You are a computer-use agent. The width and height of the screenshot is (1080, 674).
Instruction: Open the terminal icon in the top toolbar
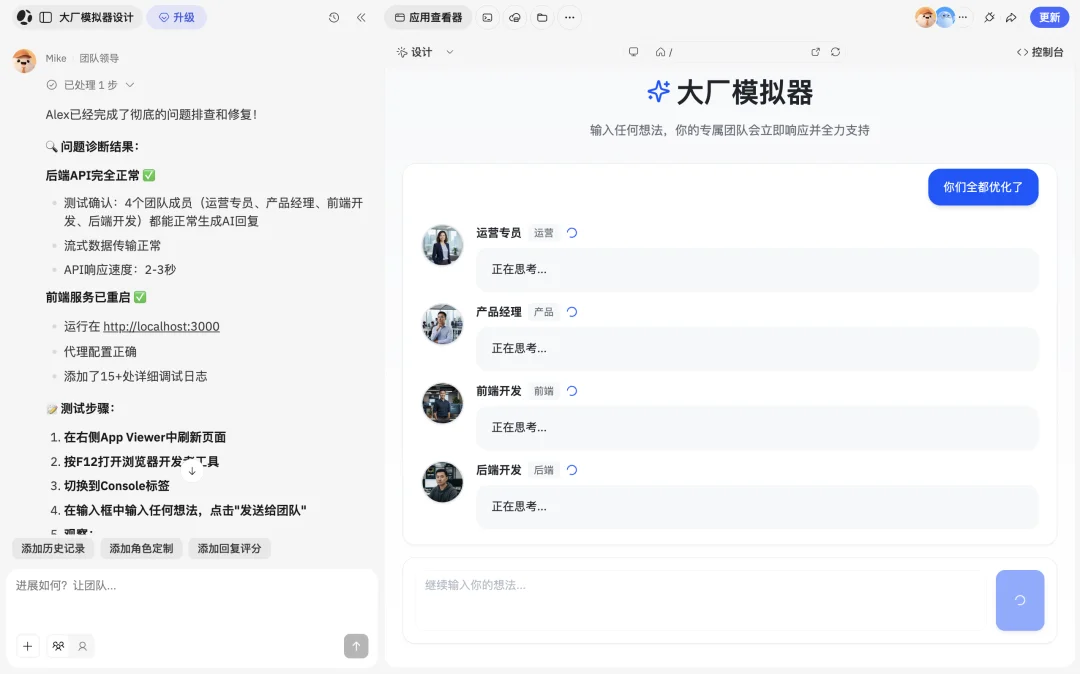tap(486, 17)
